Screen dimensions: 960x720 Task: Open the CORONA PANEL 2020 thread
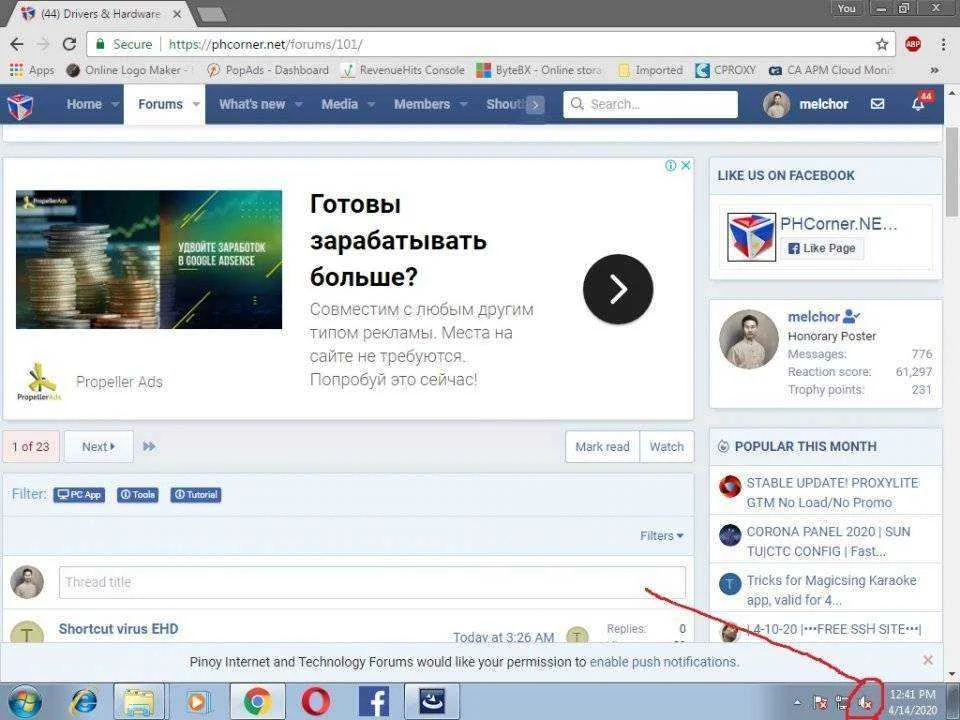[828, 541]
